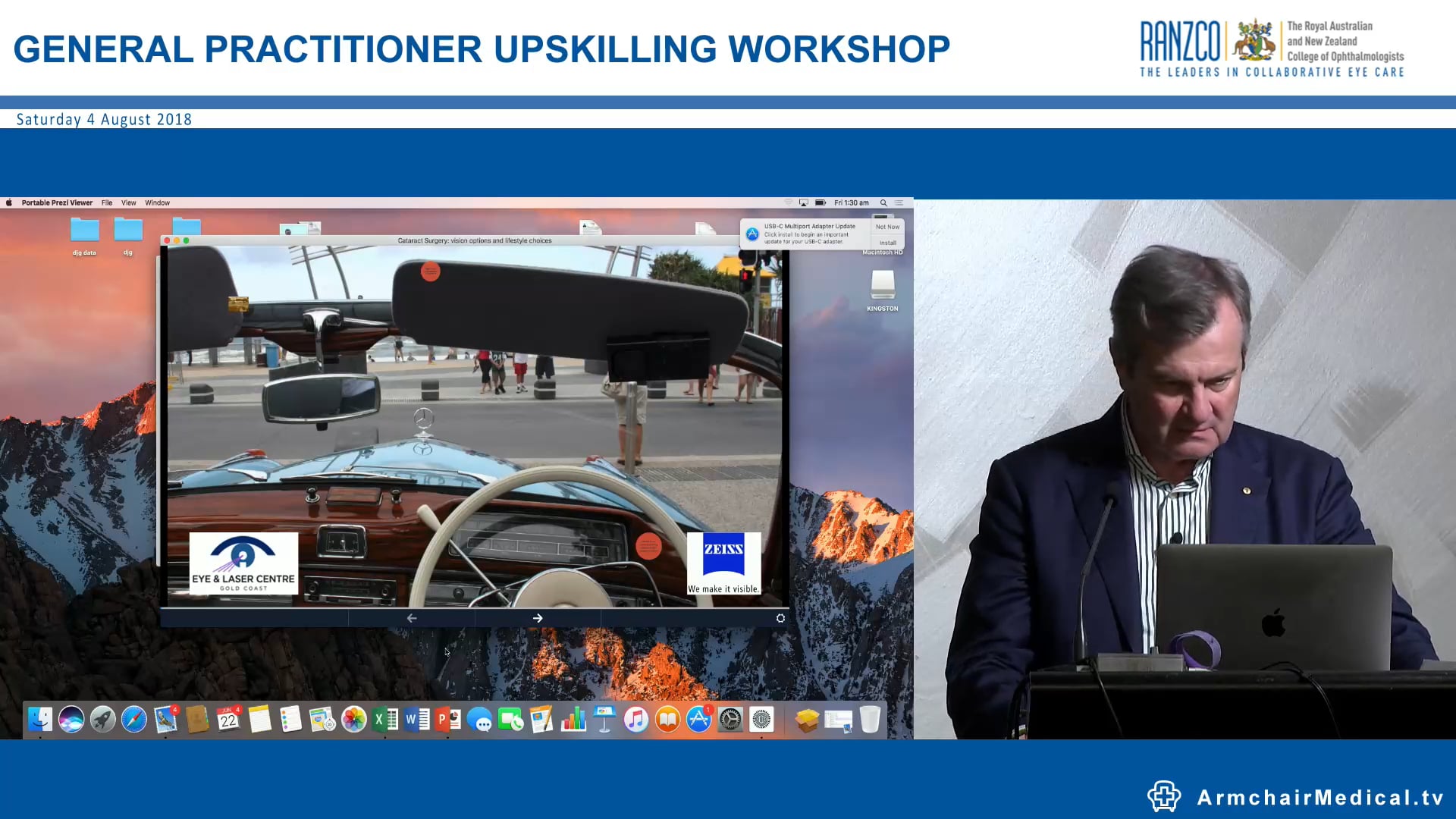Click the AirPlay display icon in menu bar
The width and height of the screenshot is (1456, 819).
(803, 202)
